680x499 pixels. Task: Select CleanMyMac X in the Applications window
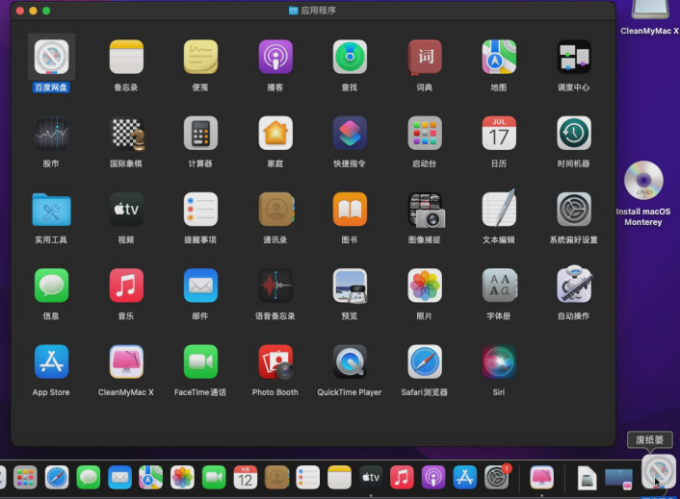tap(126, 362)
